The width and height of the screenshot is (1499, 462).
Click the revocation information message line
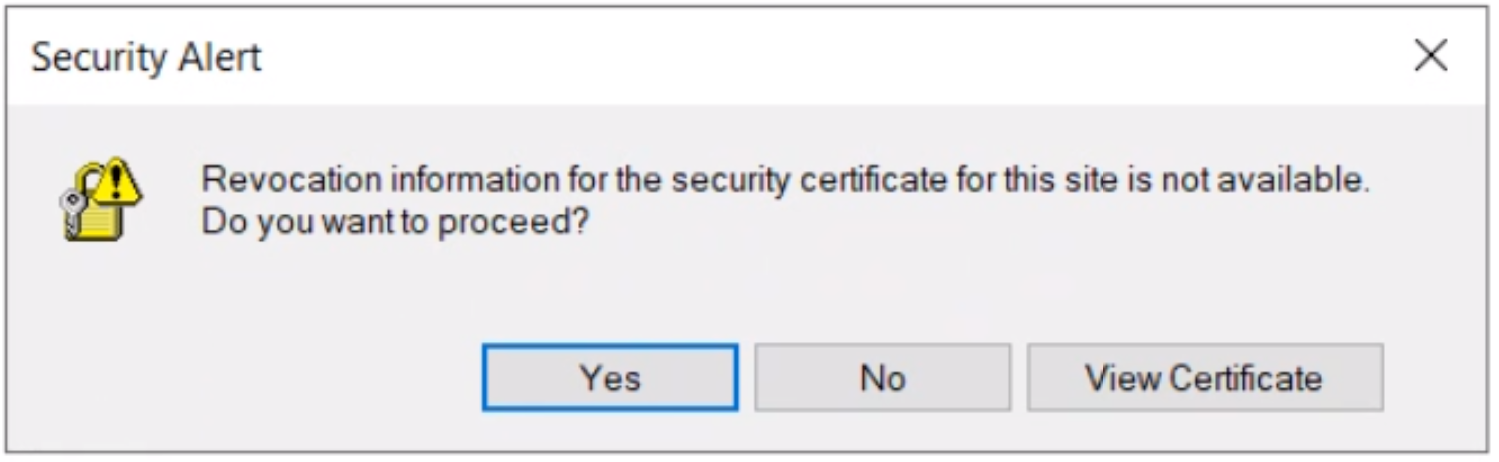coord(784,181)
